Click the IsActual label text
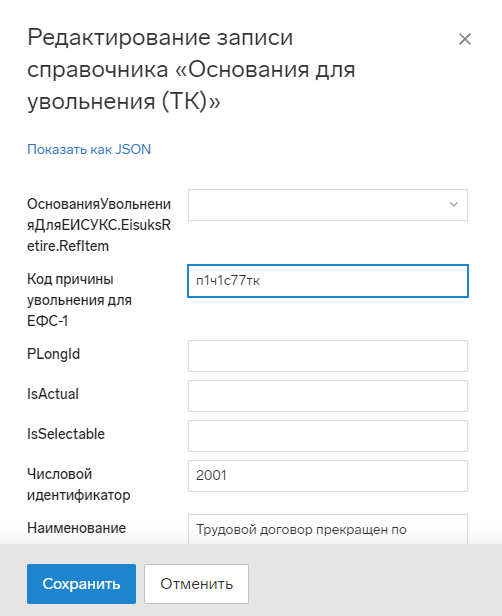This screenshot has width=502, height=616. tap(53, 394)
